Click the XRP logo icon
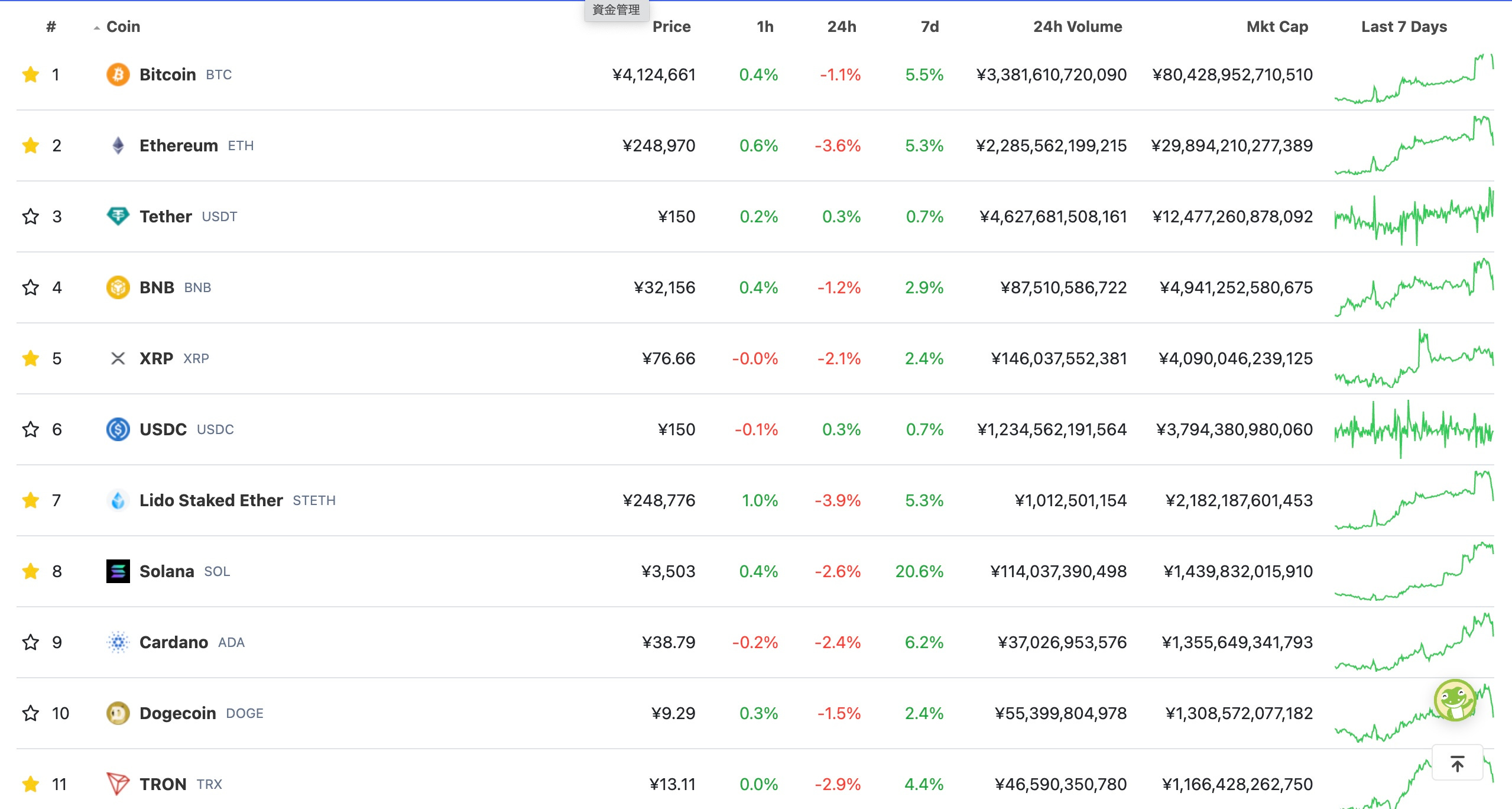The width and height of the screenshot is (1512, 809). (118, 358)
